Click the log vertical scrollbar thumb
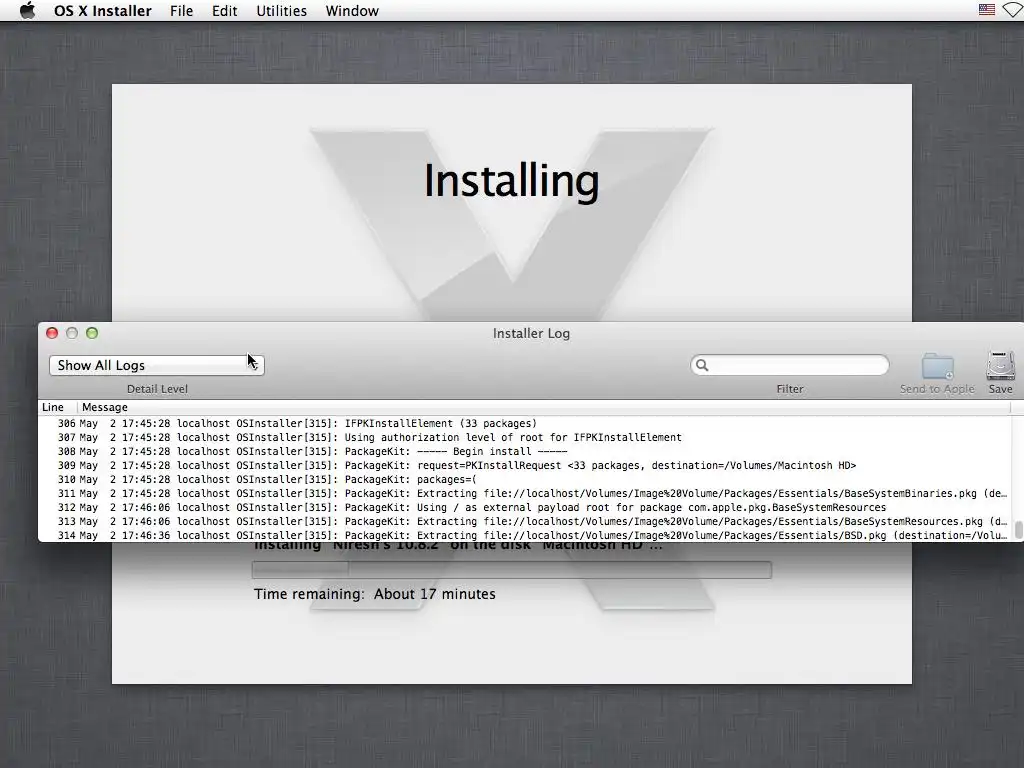The image size is (1024, 768). pyautogui.click(x=1018, y=530)
